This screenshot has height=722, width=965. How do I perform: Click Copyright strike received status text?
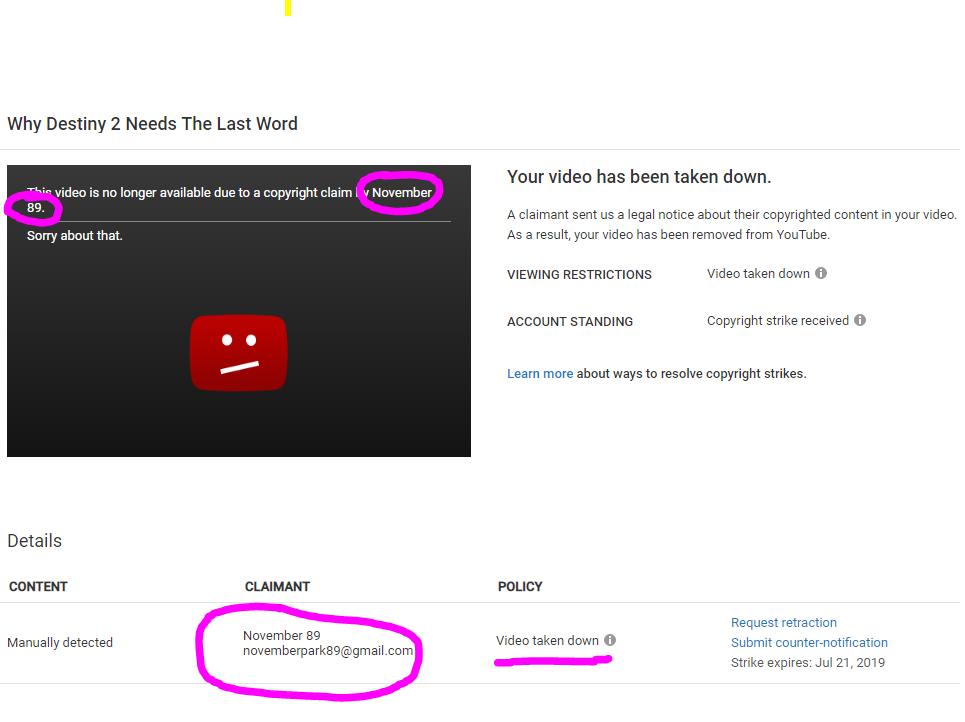point(778,321)
